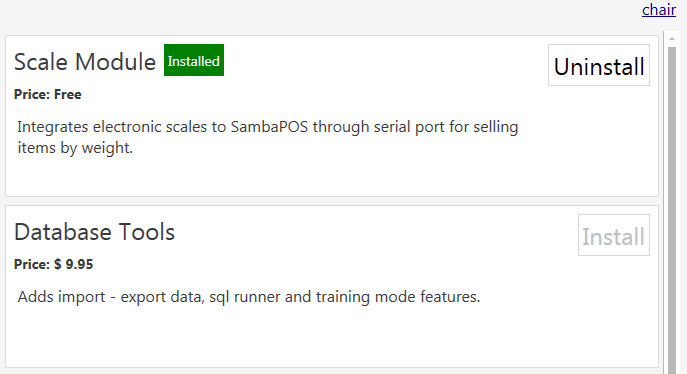687x374 pixels.
Task: Click the scrollbar up arrow
Action: point(672,39)
